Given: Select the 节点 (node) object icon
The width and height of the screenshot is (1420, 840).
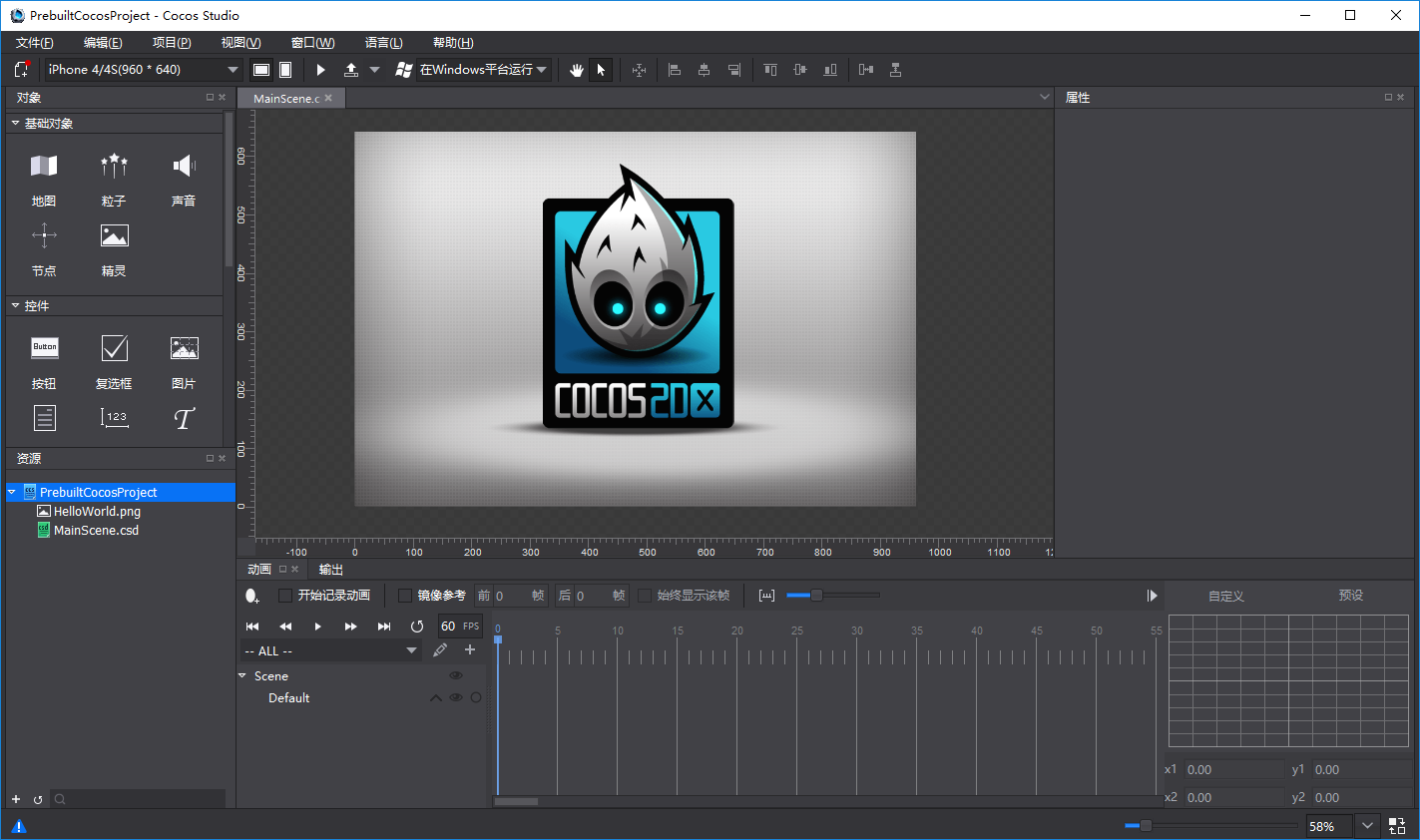Looking at the screenshot, I should point(44,236).
